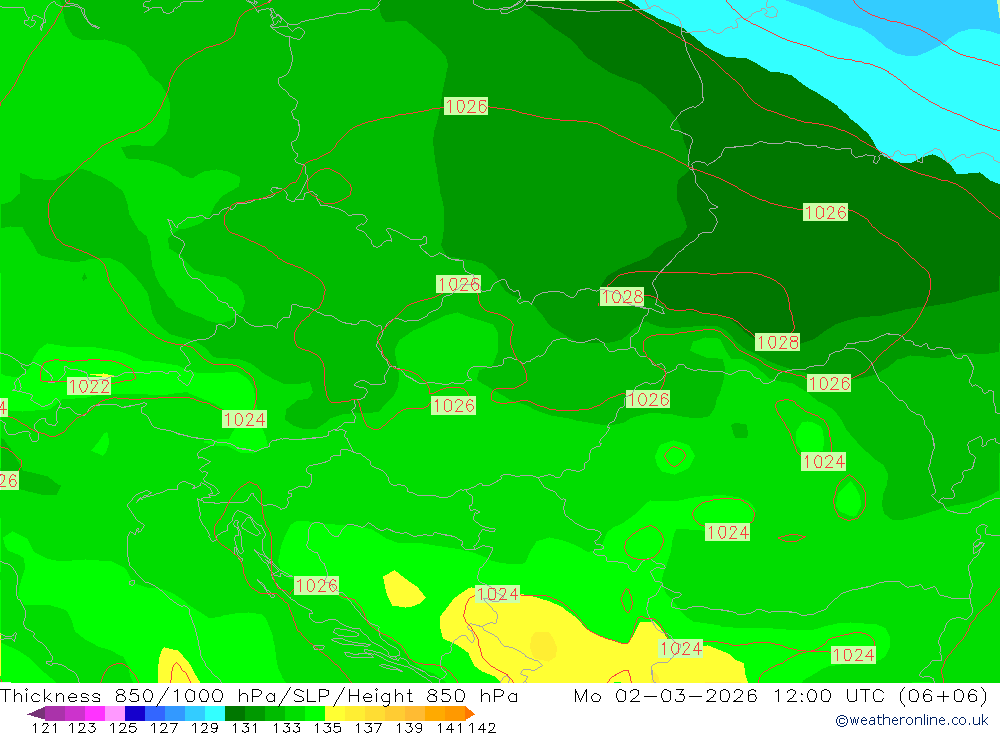Click the legend value 131
1000x733 pixels.
tap(245, 727)
